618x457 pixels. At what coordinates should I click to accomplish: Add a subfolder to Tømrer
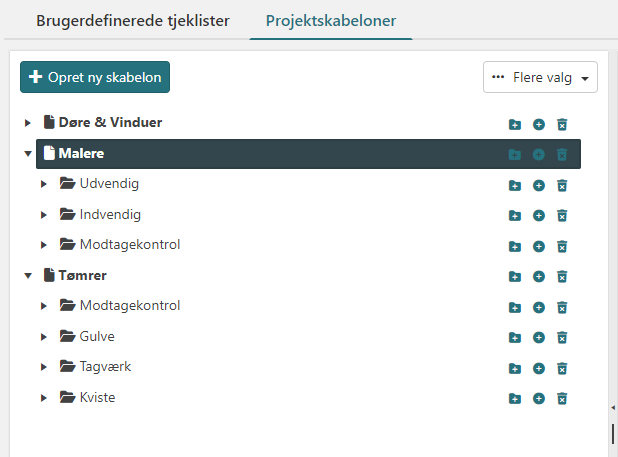(514, 276)
